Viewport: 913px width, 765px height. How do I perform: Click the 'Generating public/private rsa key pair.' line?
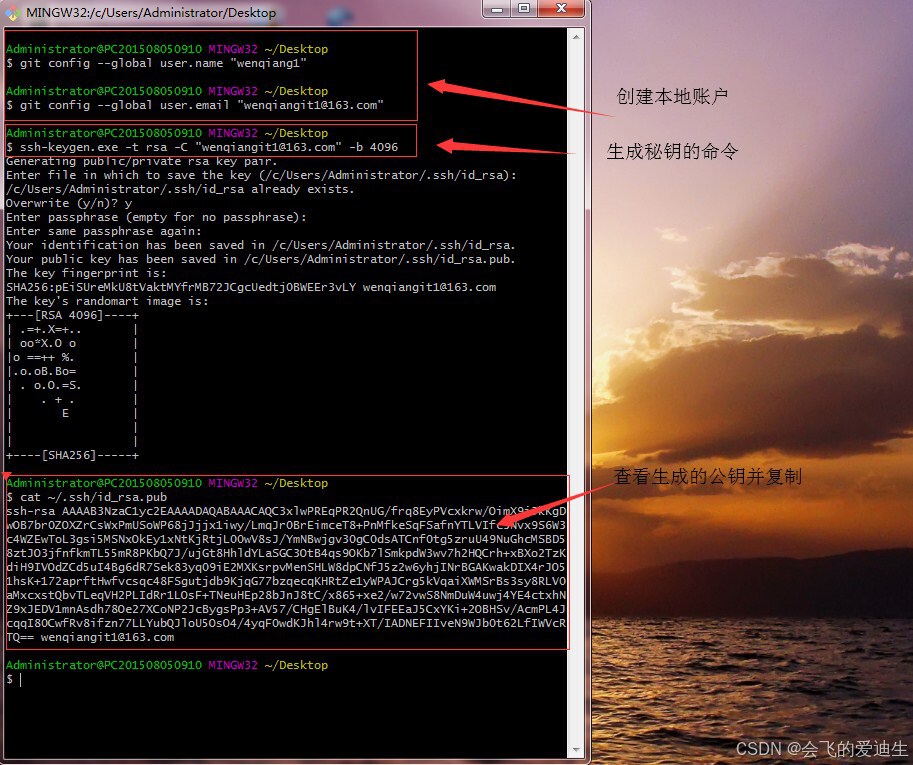[x=141, y=161]
